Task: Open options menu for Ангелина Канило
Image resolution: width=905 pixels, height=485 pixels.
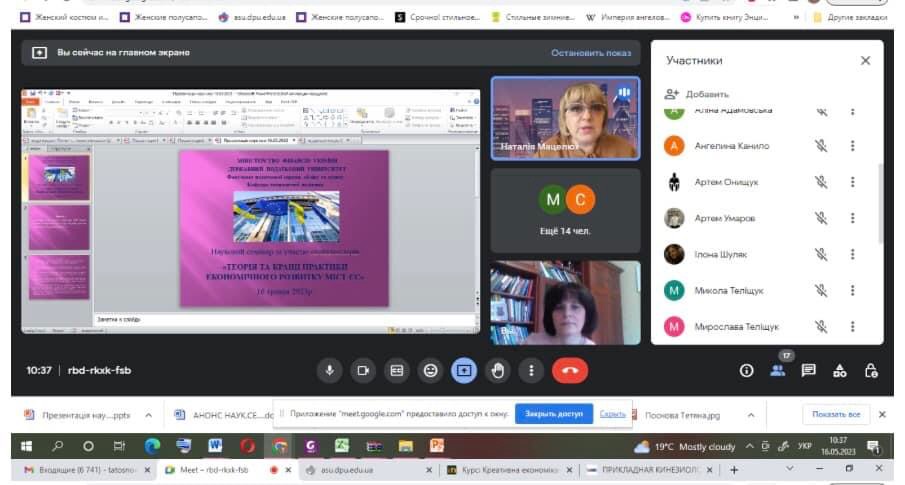Action: coord(852,146)
